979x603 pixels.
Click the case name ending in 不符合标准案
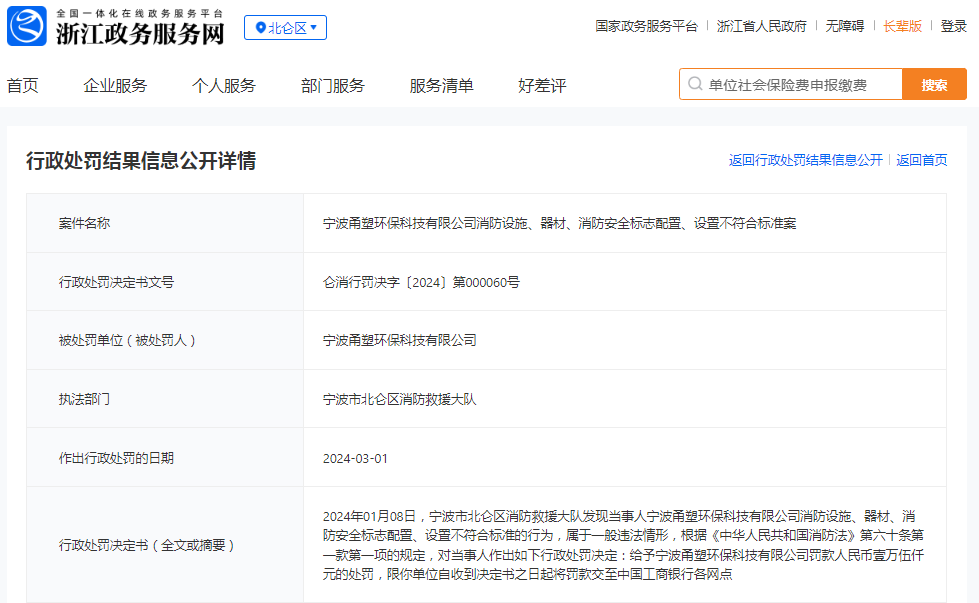coord(559,223)
